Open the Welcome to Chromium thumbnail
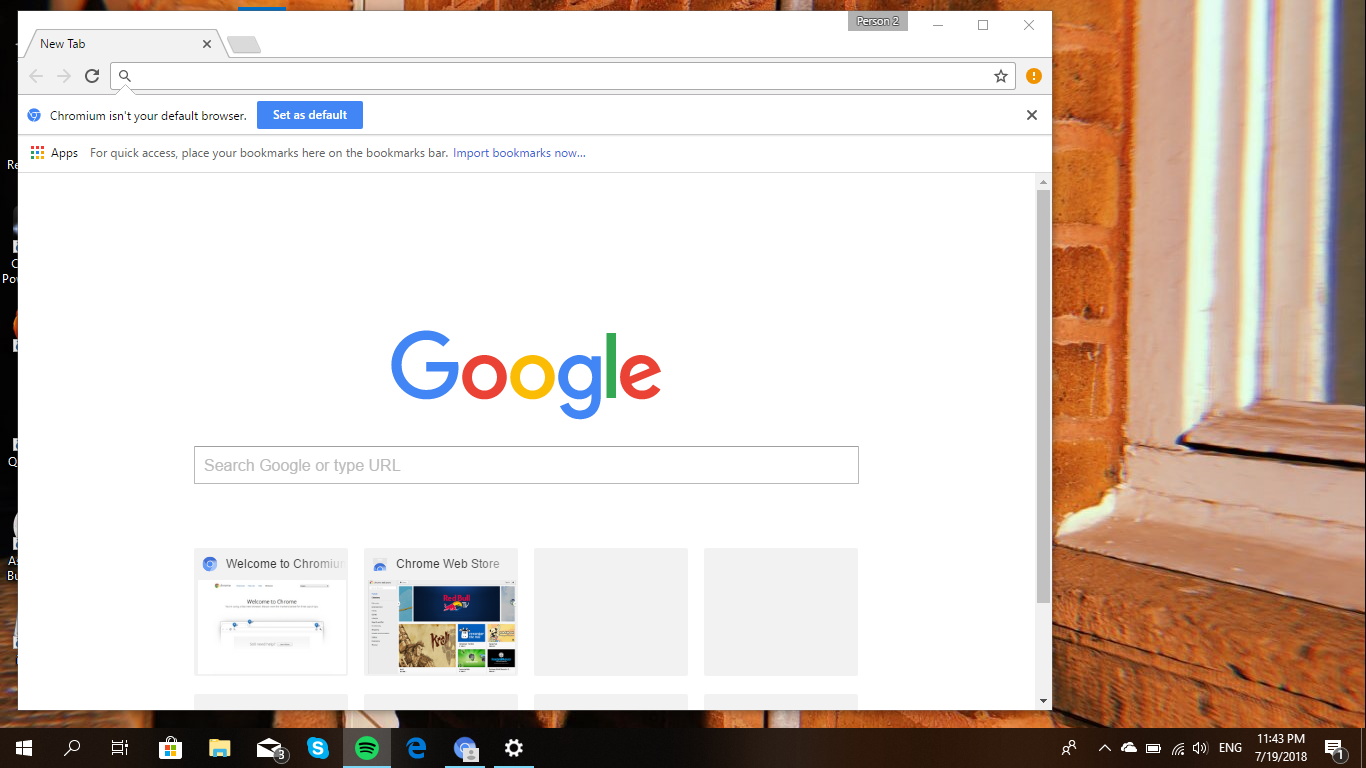The image size is (1366, 768). coord(271,612)
